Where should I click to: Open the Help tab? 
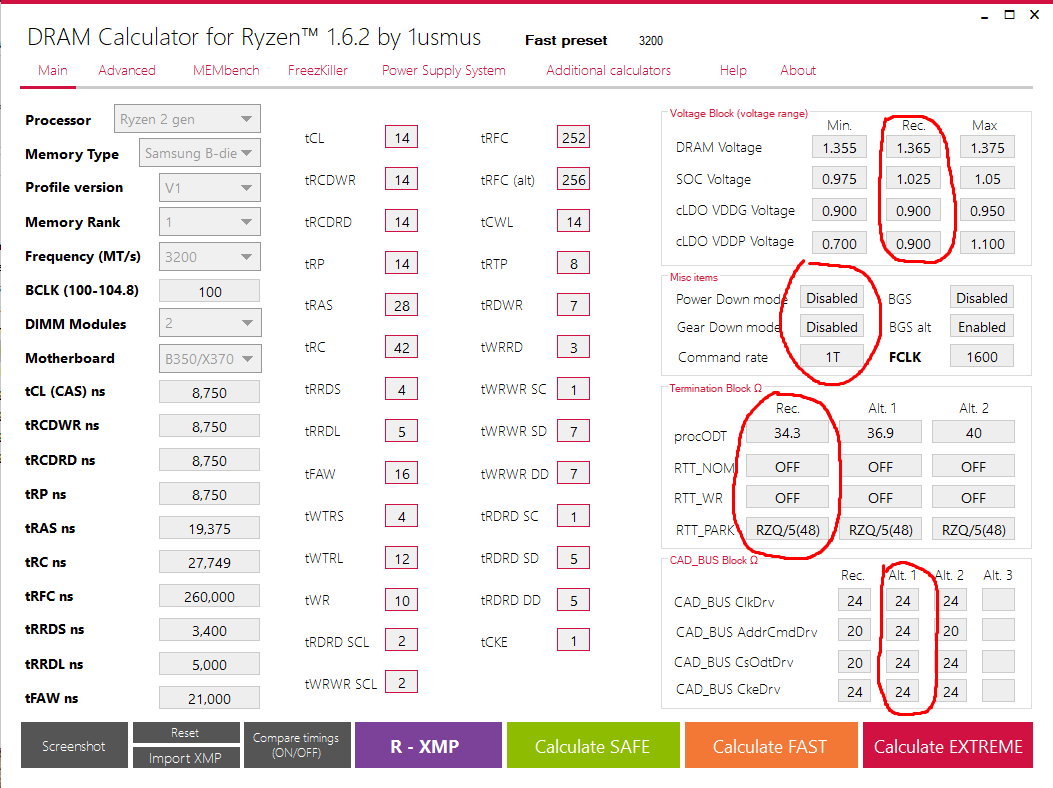[x=733, y=71]
